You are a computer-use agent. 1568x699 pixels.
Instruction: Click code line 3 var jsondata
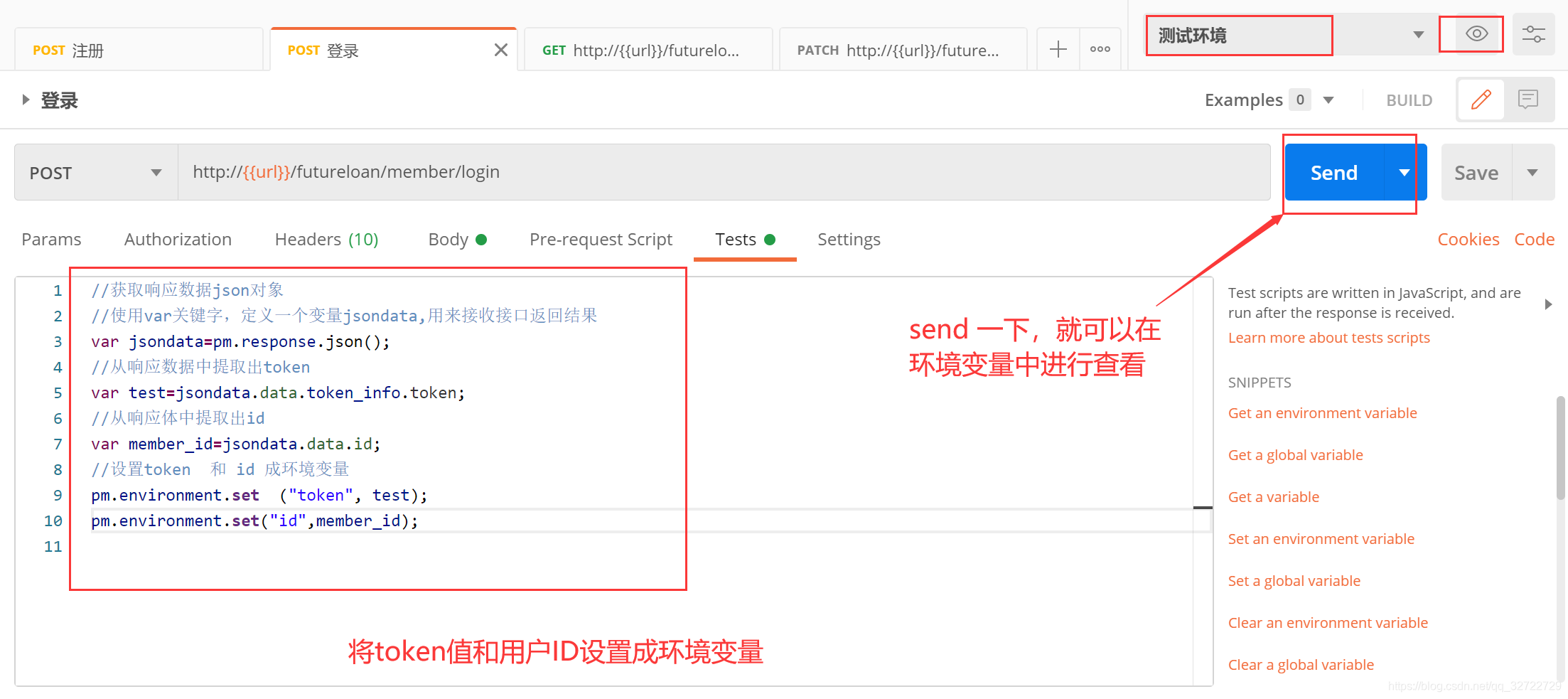click(x=240, y=341)
